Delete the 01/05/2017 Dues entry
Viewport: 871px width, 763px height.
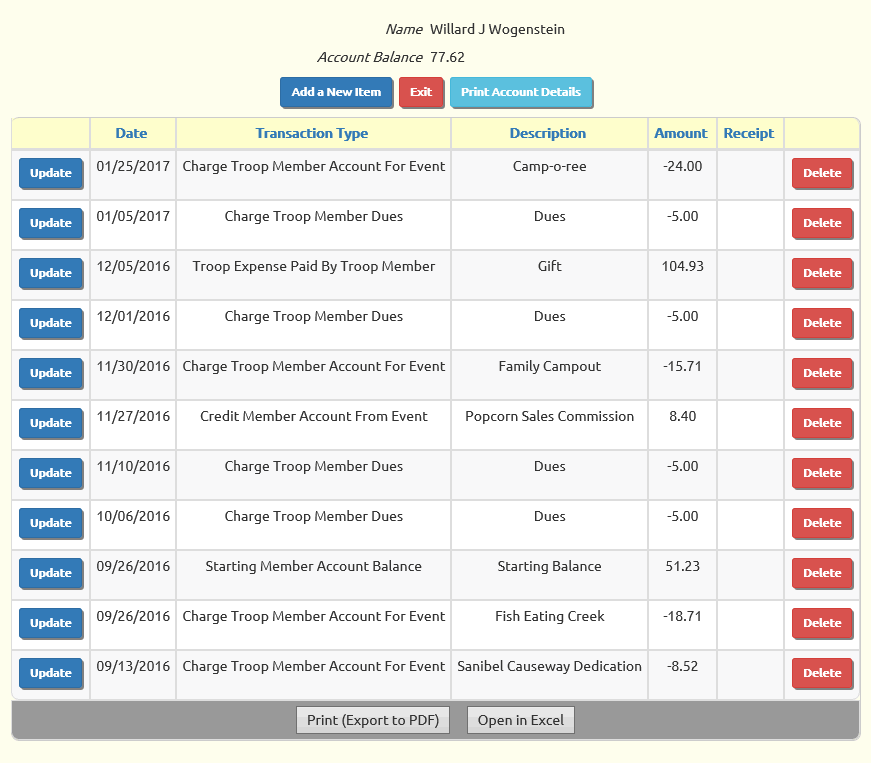(x=822, y=223)
